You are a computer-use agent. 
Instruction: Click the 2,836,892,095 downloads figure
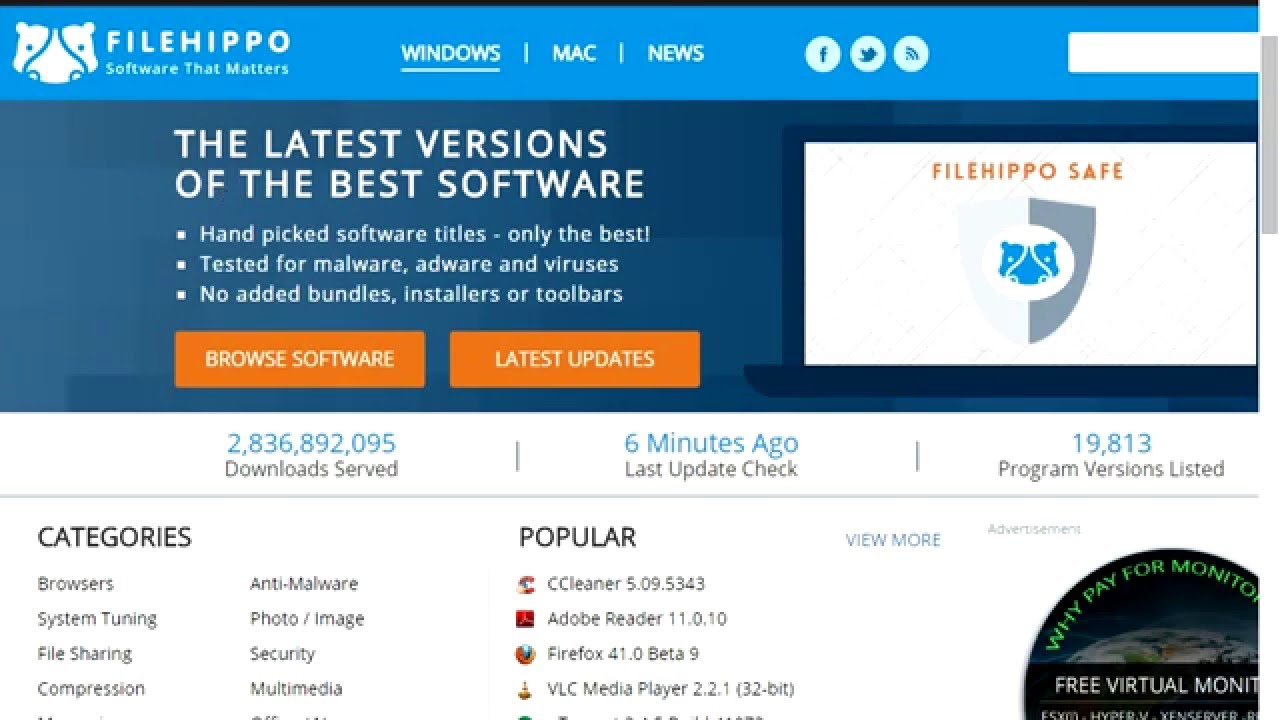(x=311, y=443)
